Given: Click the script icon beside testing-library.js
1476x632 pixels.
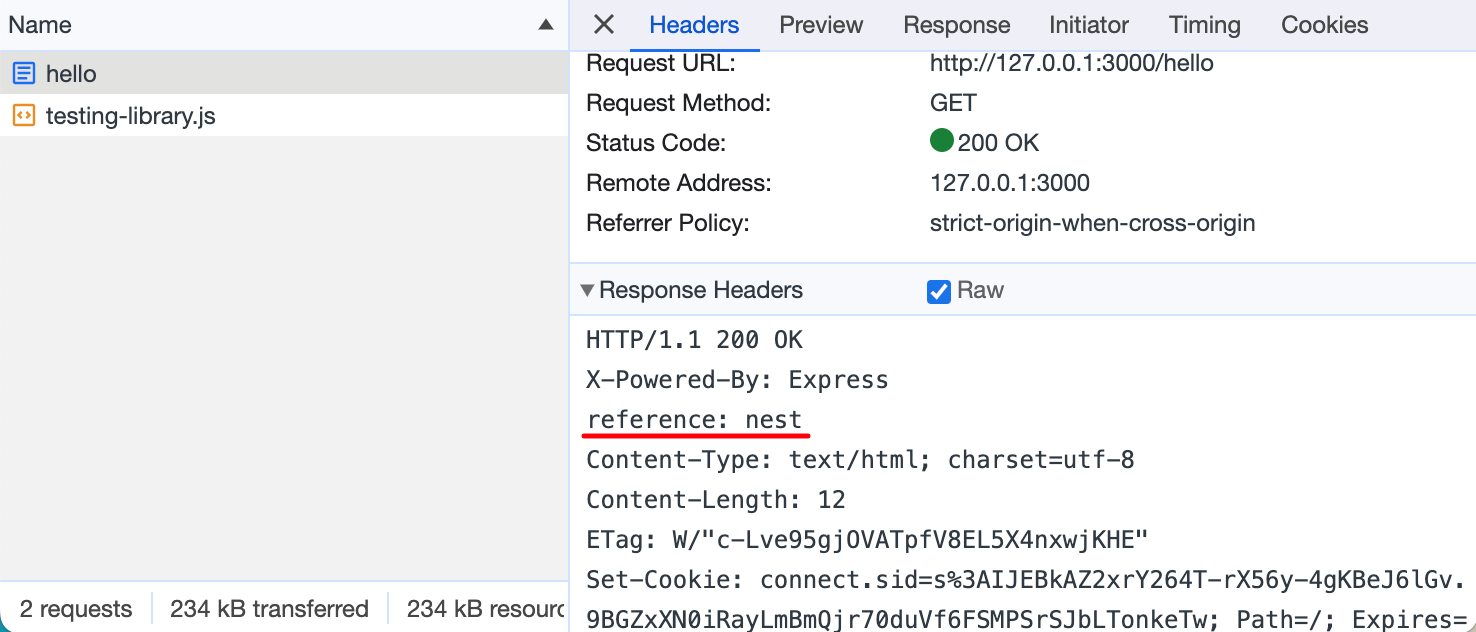Looking at the screenshot, I should pos(24,116).
